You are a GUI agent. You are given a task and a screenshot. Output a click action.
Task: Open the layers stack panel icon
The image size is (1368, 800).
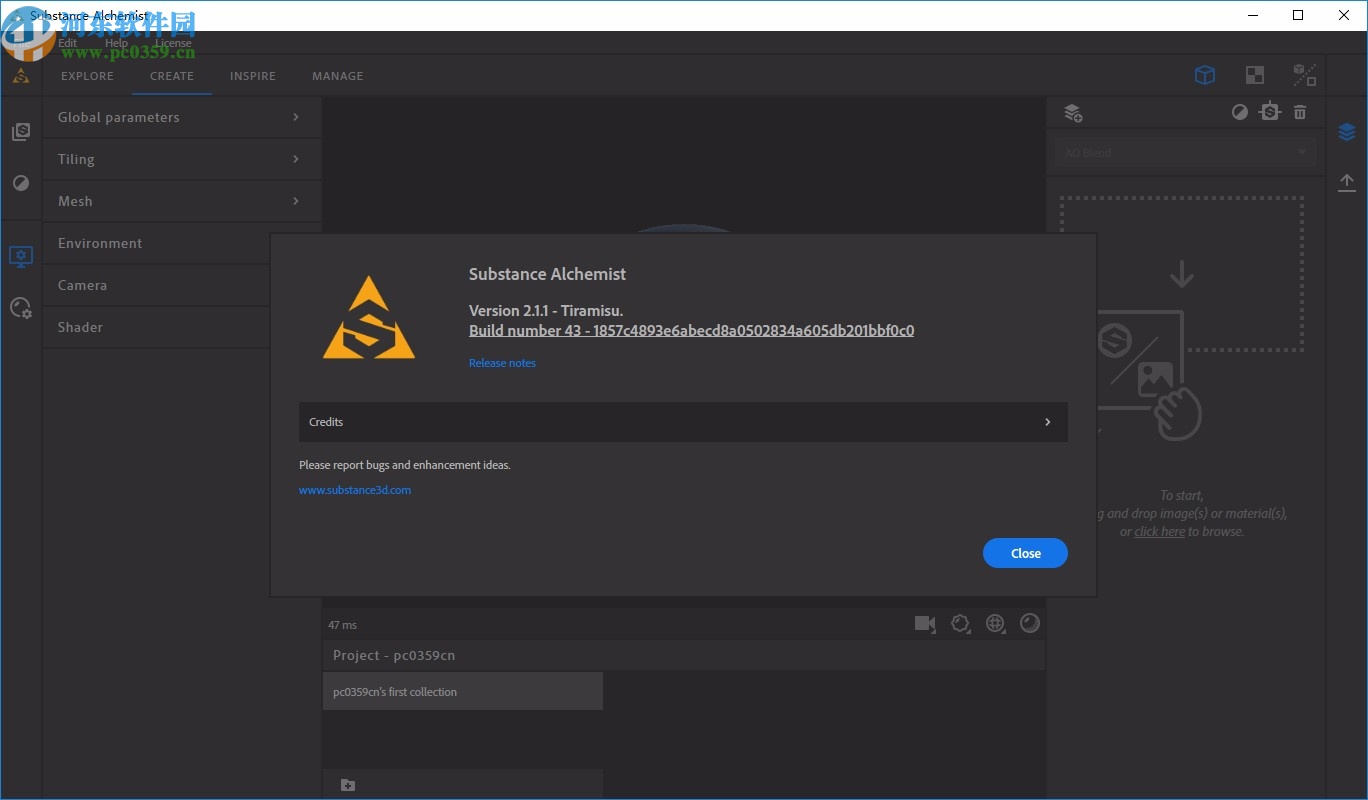pos(1347,132)
